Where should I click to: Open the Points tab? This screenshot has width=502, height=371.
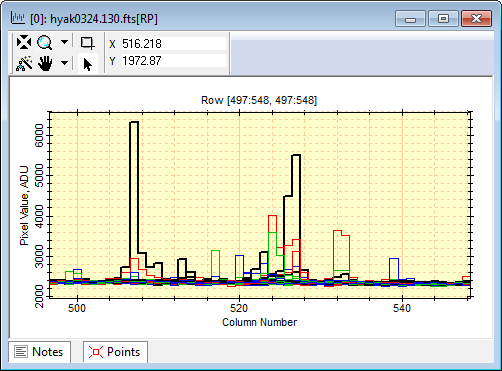coord(115,352)
